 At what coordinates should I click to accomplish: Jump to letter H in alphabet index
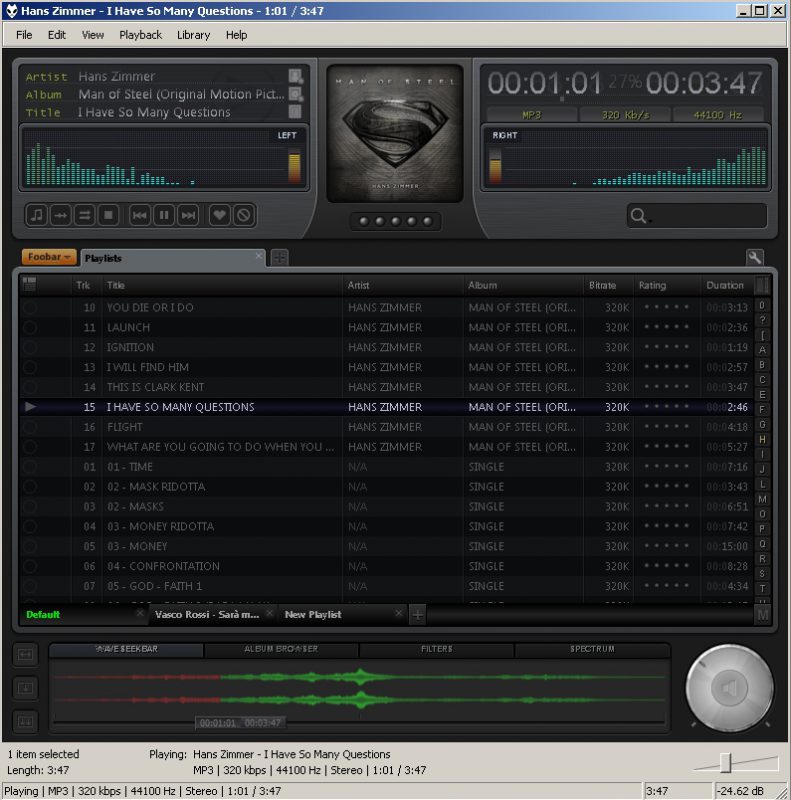(762, 439)
